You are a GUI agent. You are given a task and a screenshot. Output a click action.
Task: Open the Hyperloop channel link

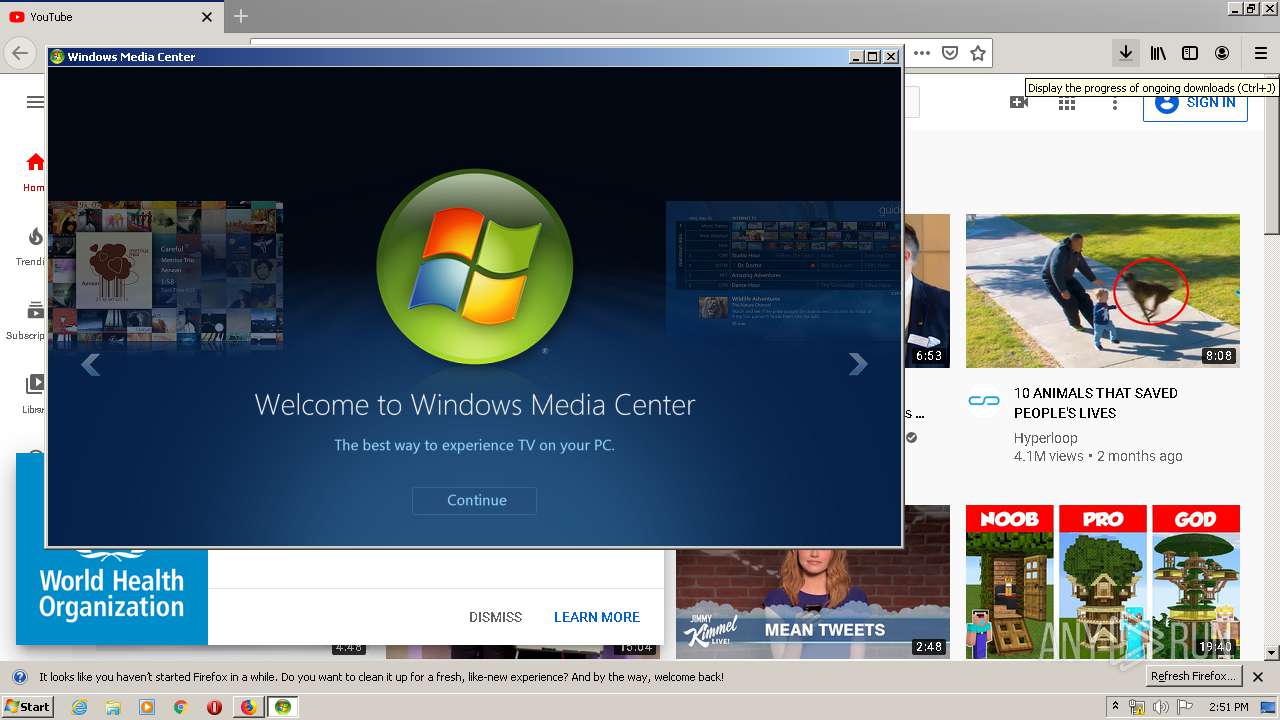tap(1045, 438)
